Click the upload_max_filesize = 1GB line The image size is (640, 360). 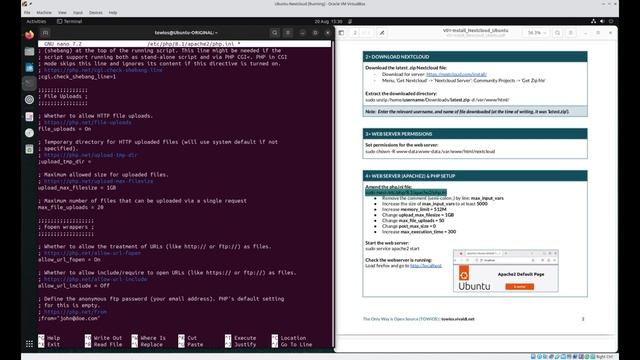(77, 188)
